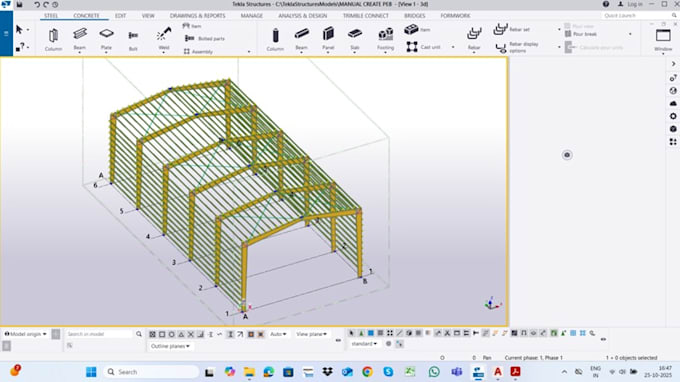680x382 pixels.
Task: Open steel Beam dropdown arrow
Action: point(80,52)
